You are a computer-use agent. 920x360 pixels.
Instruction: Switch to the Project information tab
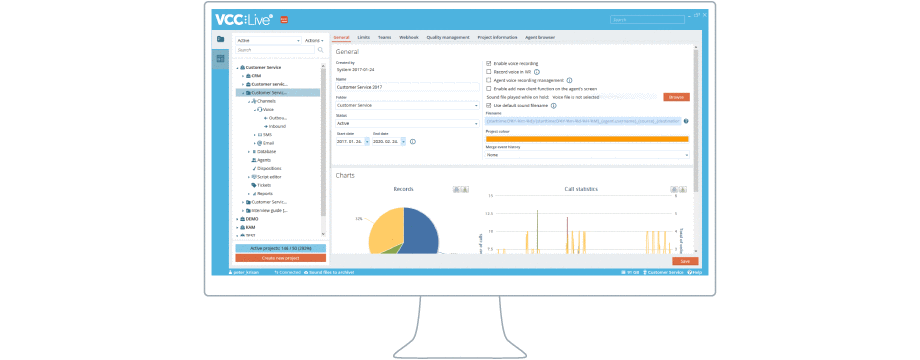tap(498, 37)
